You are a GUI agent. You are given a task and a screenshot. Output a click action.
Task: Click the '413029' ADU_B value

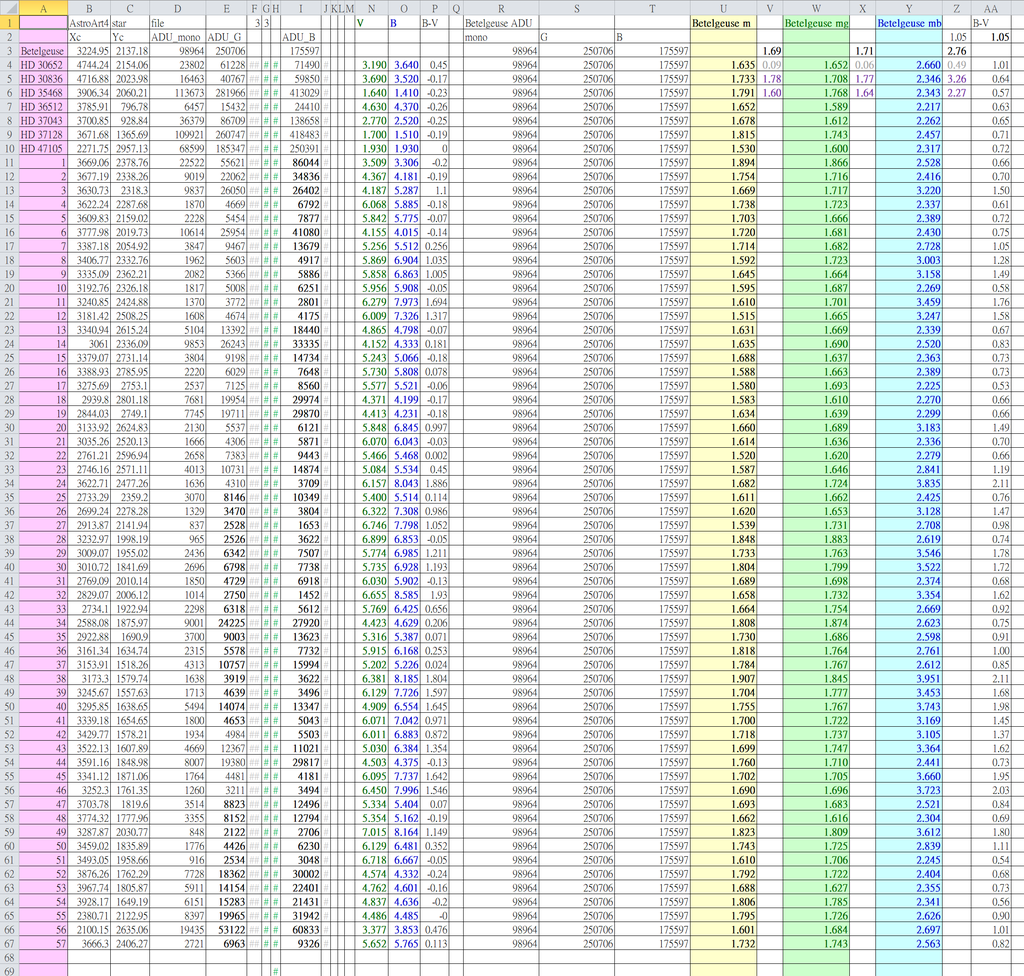click(x=300, y=93)
